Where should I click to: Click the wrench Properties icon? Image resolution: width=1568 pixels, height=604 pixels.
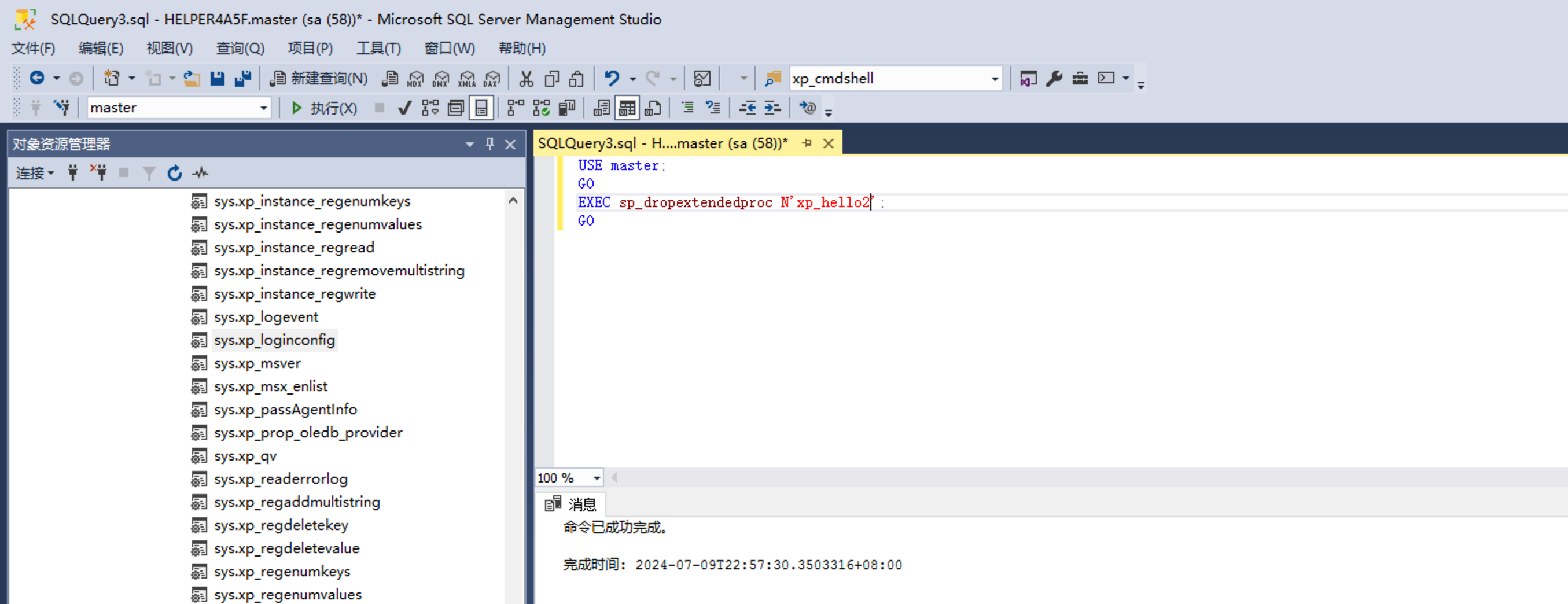(x=1054, y=79)
